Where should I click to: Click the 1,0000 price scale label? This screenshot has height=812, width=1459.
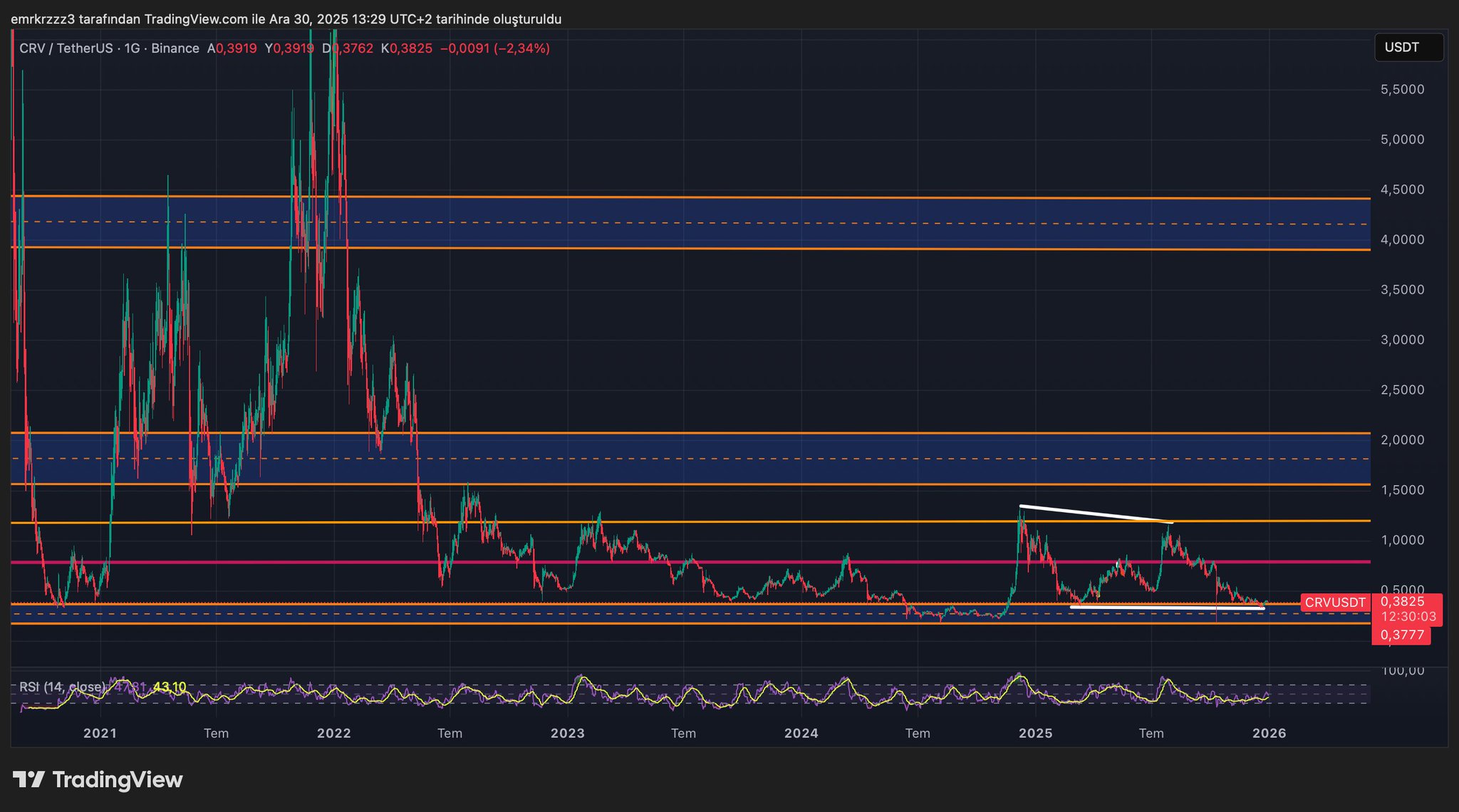tap(1402, 540)
